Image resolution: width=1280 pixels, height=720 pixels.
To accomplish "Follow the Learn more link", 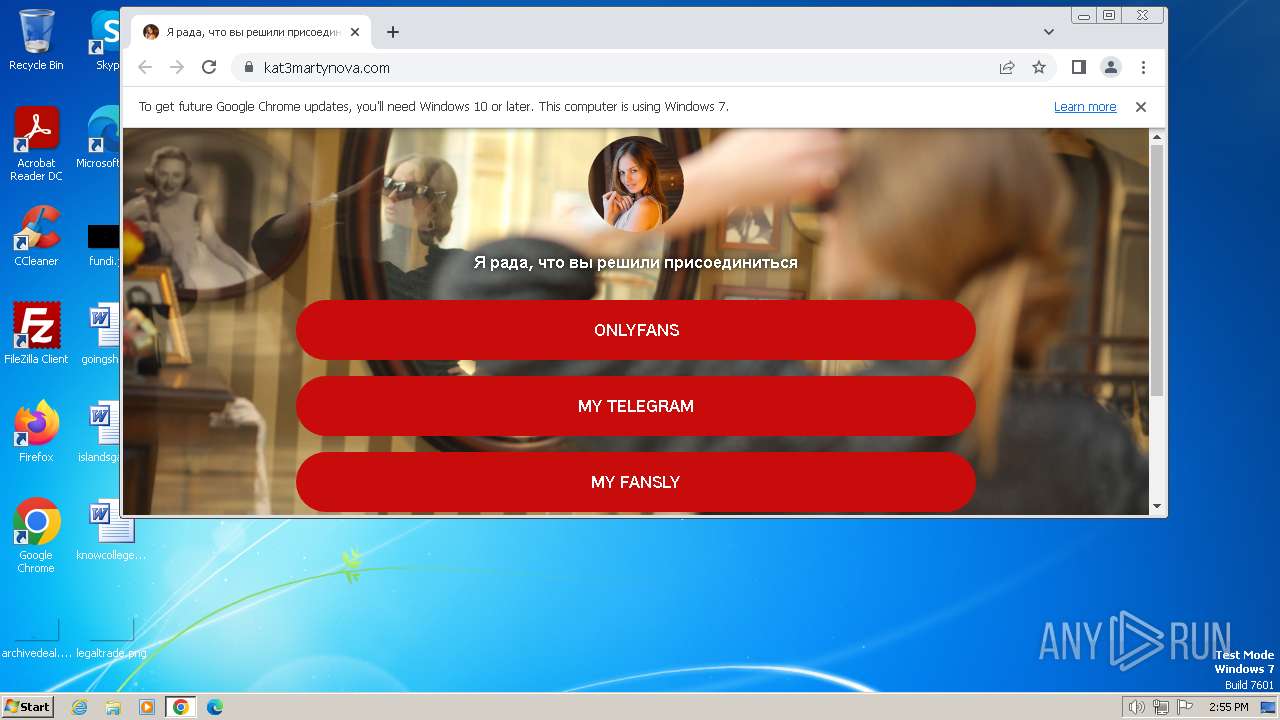I will pos(1085,107).
